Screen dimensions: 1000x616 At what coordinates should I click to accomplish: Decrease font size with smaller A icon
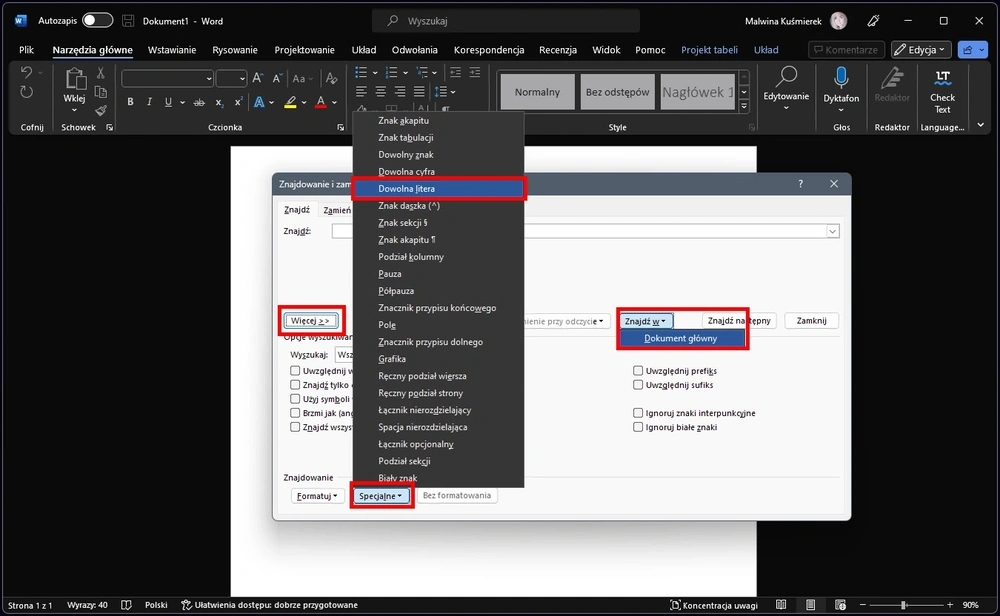pyautogui.click(x=277, y=78)
